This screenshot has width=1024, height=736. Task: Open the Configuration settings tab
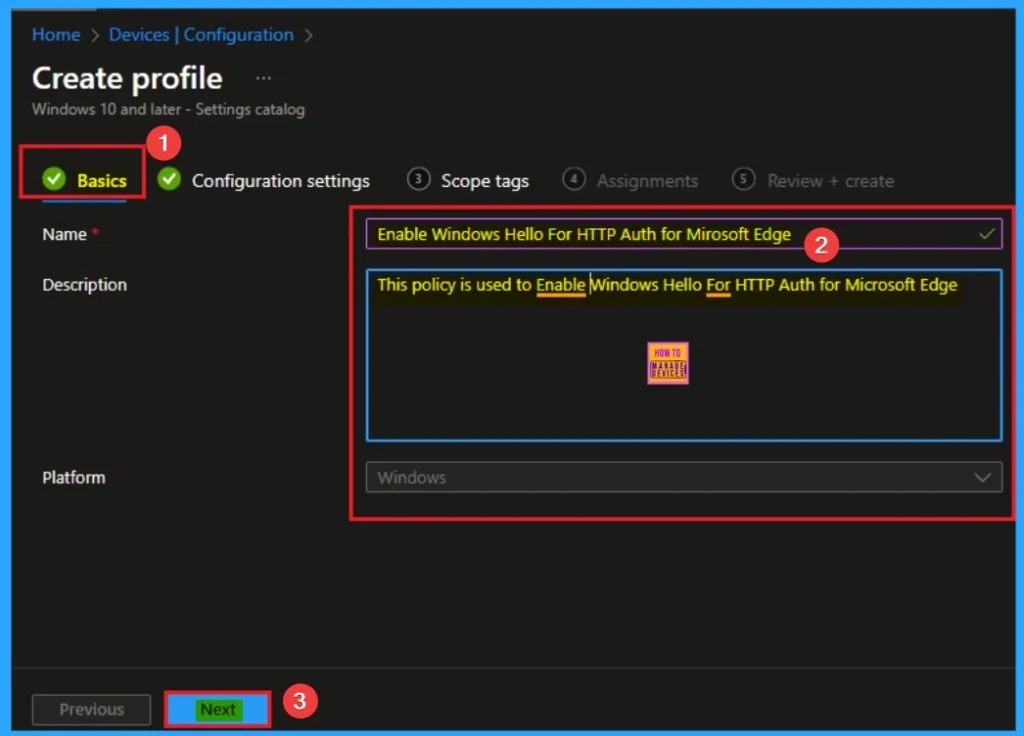pos(280,181)
